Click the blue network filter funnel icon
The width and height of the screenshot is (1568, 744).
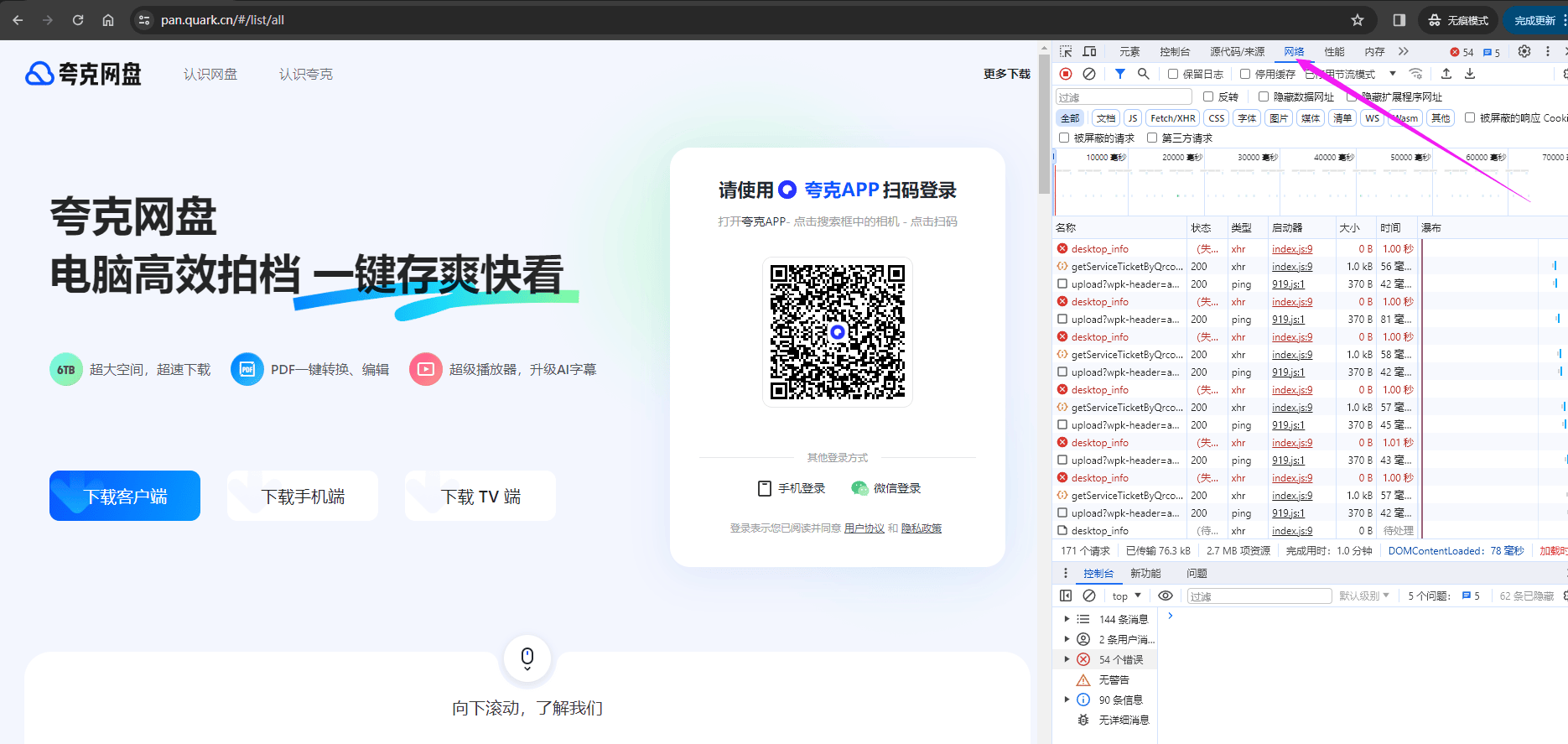click(x=1119, y=74)
